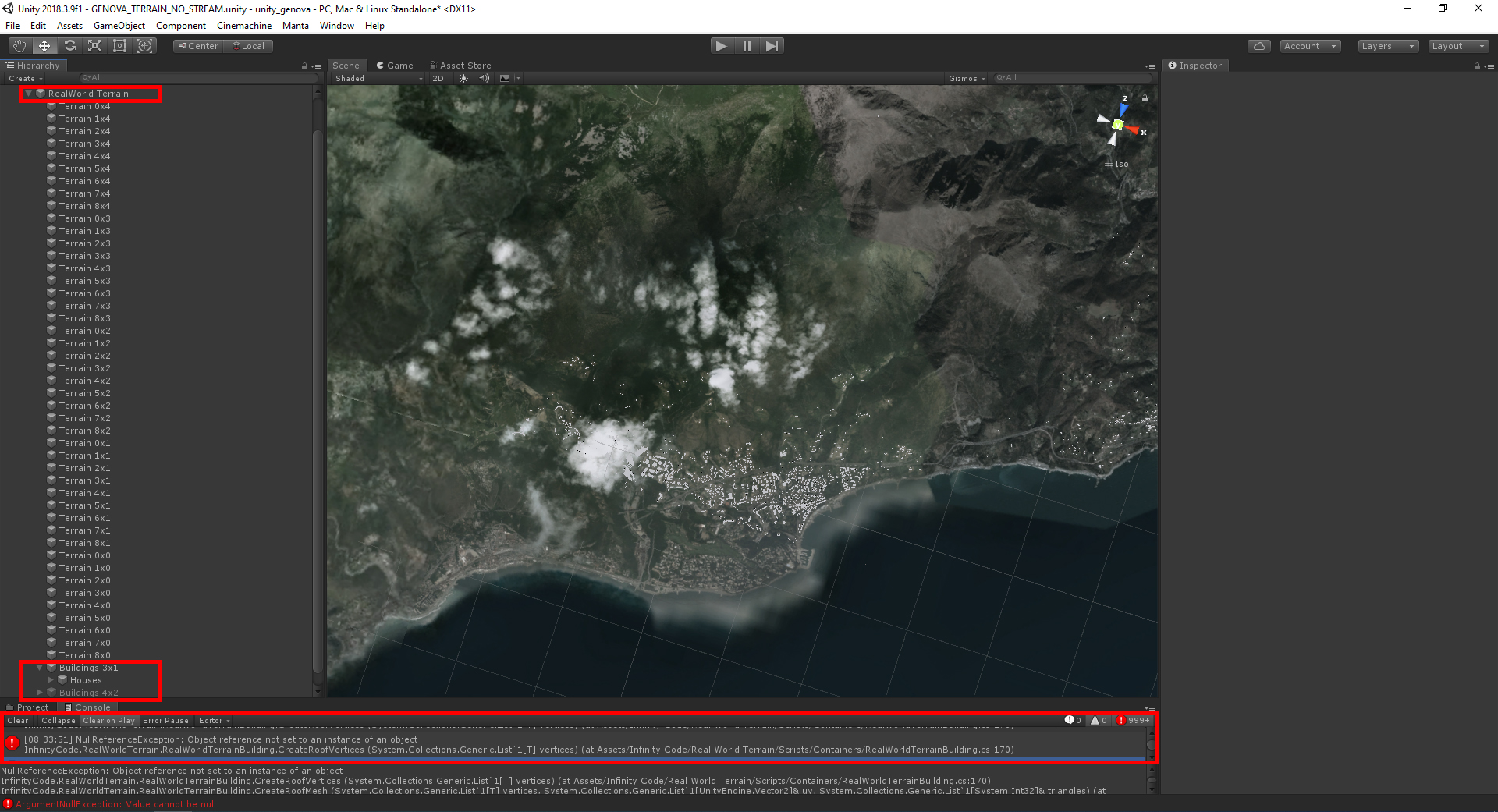
Task: Select the Scene tab
Action: click(x=346, y=66)
